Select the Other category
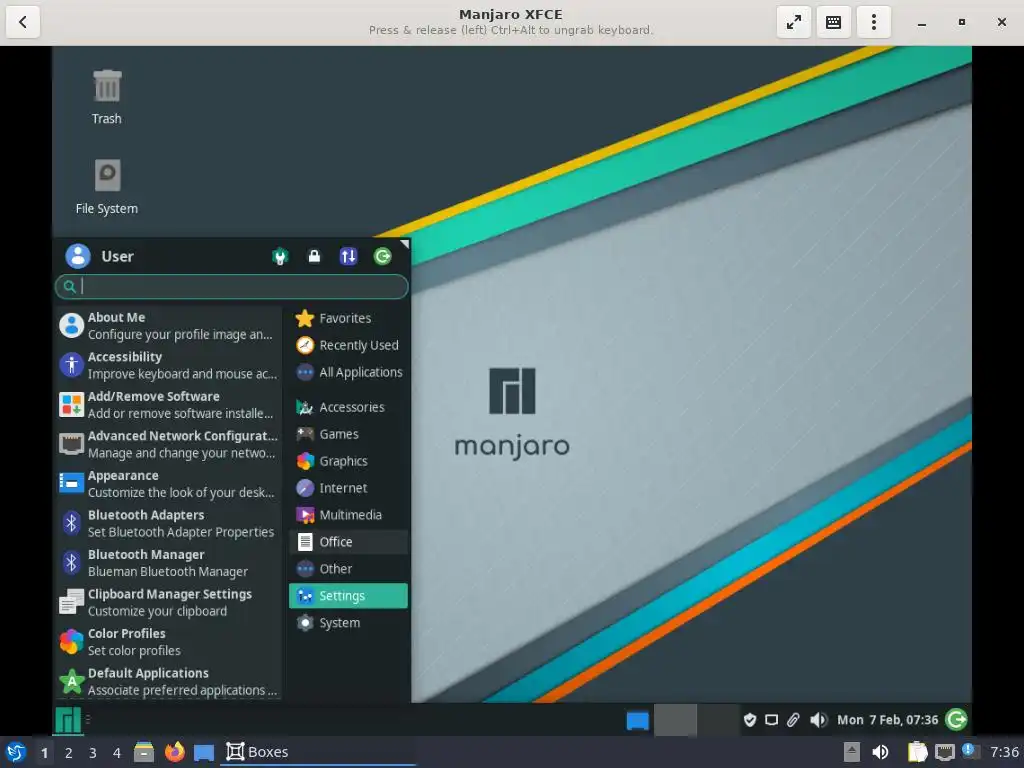 (348, 569)
